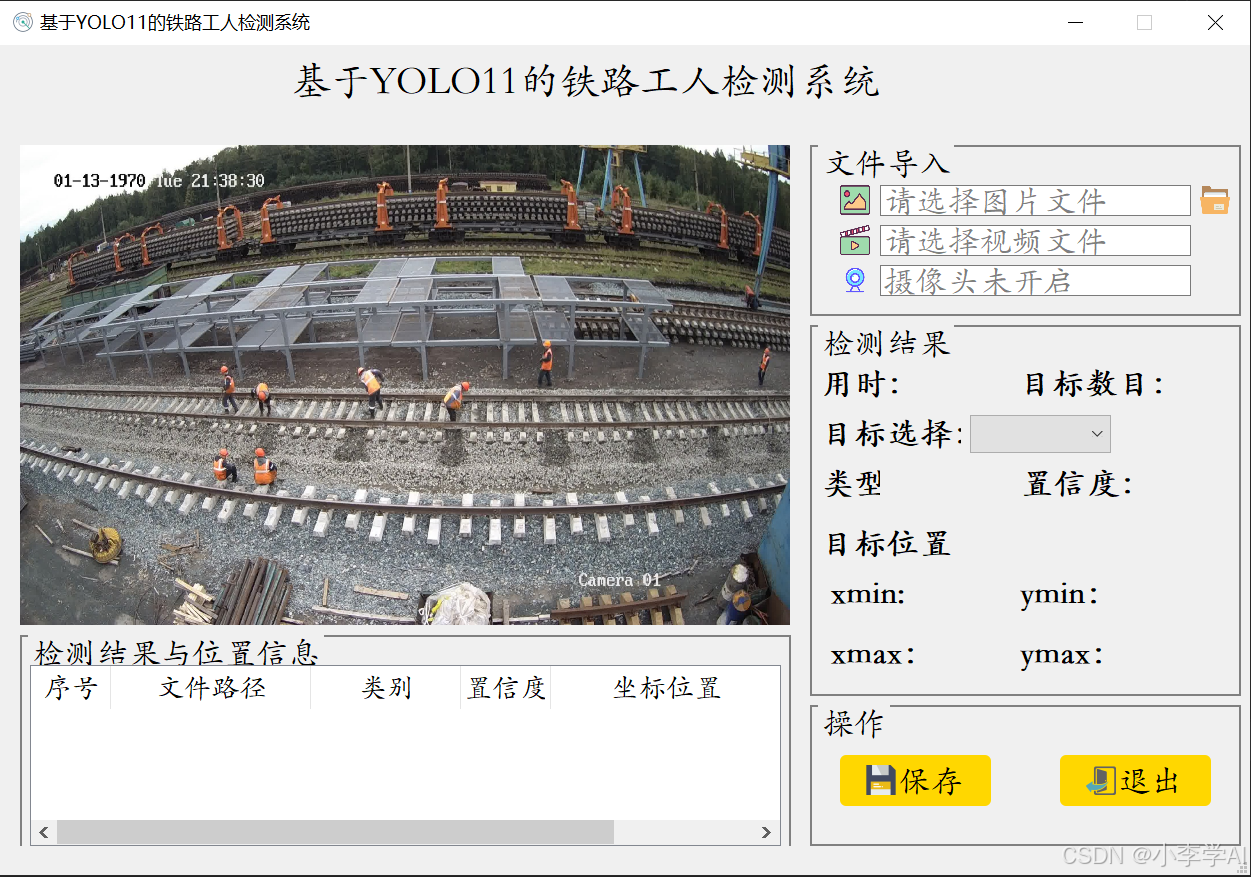
Task: Click the exit door icon on the quit button
Action: [1101, 781]
